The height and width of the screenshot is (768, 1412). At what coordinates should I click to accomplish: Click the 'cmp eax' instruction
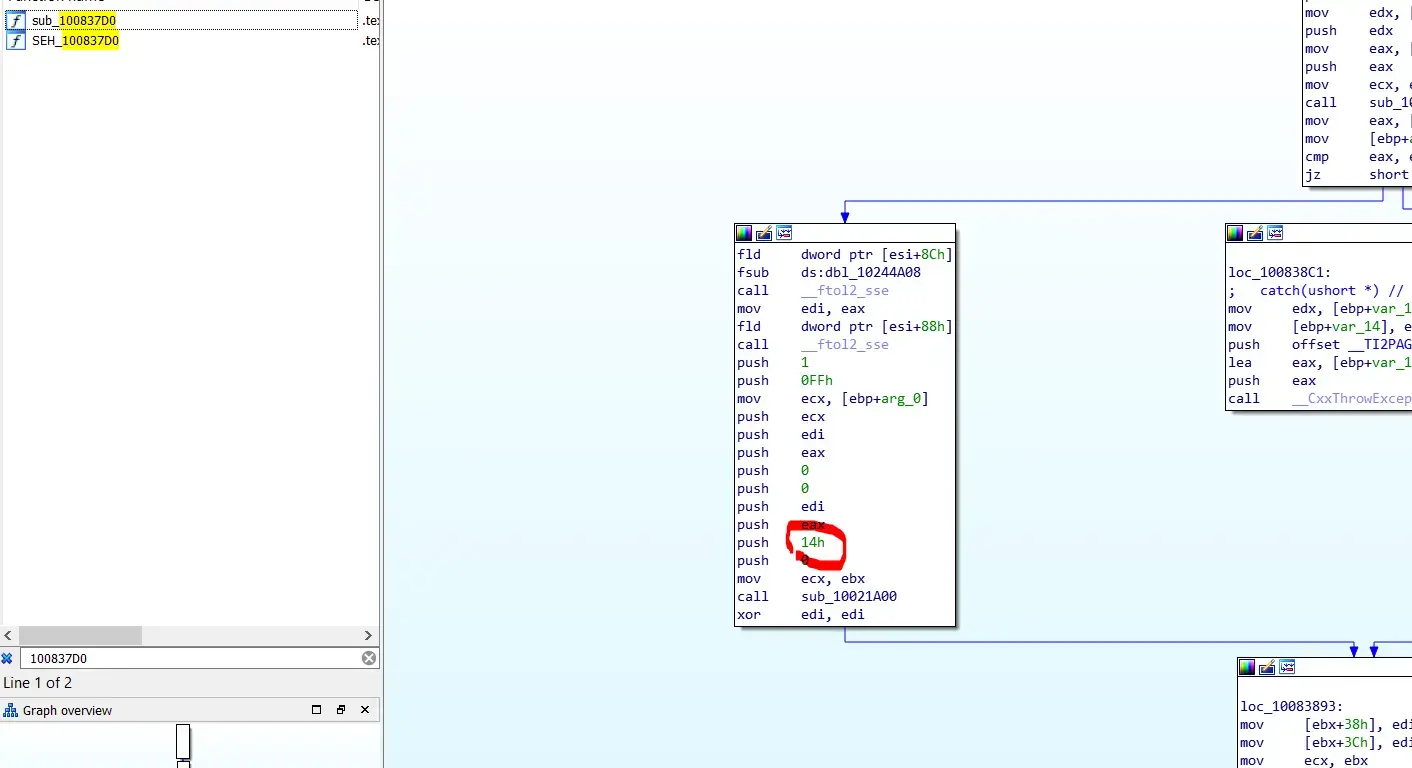pyautogui.click(x=1358, y=157)
